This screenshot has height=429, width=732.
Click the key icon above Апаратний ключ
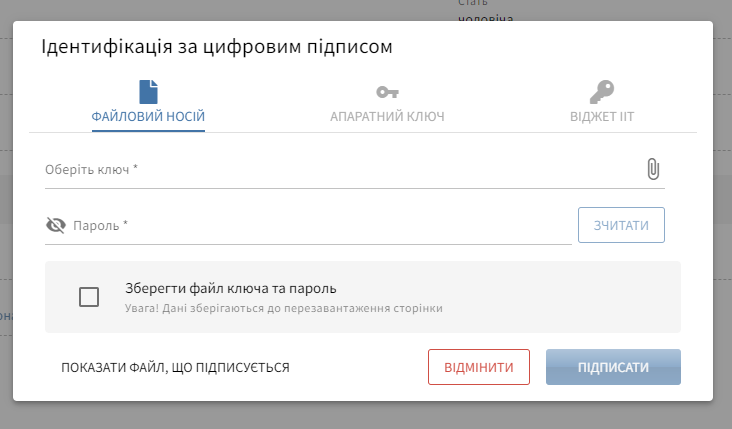(x=387, y=92)
